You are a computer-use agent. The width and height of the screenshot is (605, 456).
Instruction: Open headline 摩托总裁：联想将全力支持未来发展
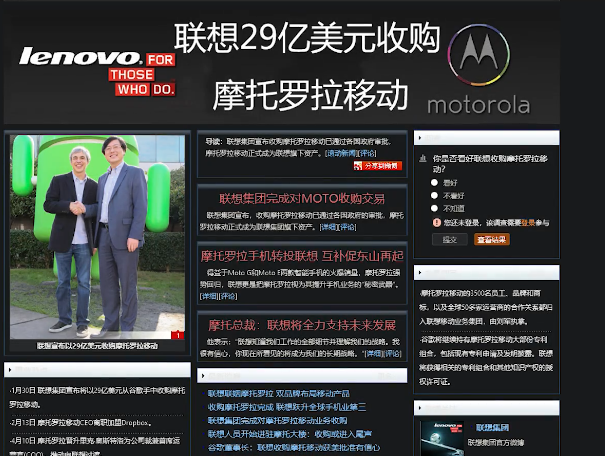pos(302,325)
